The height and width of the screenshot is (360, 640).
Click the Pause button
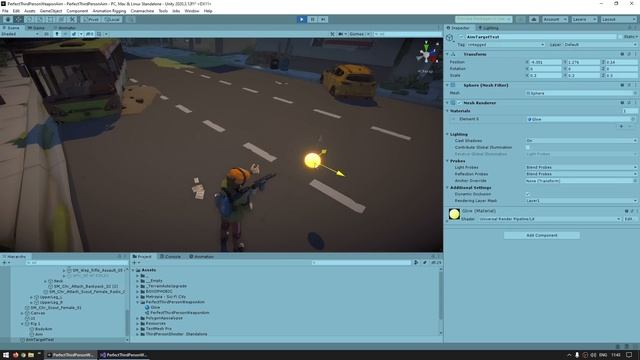click(x=313, y=19)
